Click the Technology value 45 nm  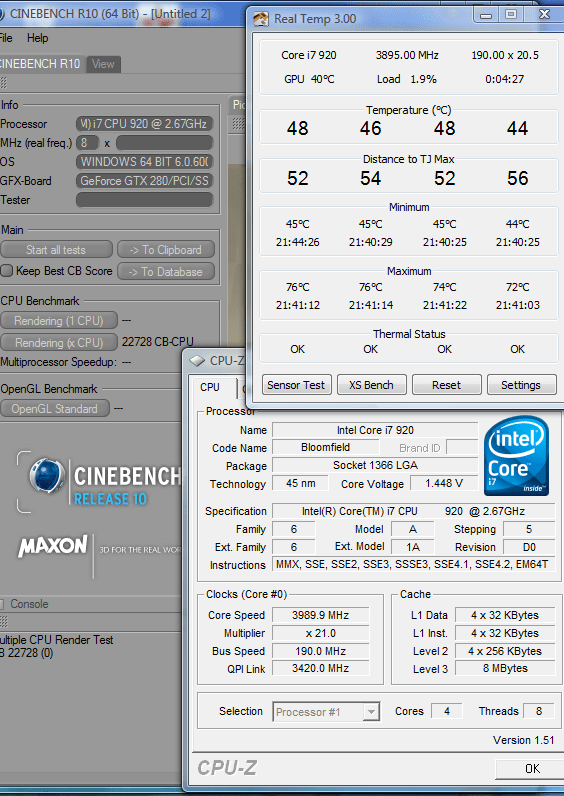(301, 483)
